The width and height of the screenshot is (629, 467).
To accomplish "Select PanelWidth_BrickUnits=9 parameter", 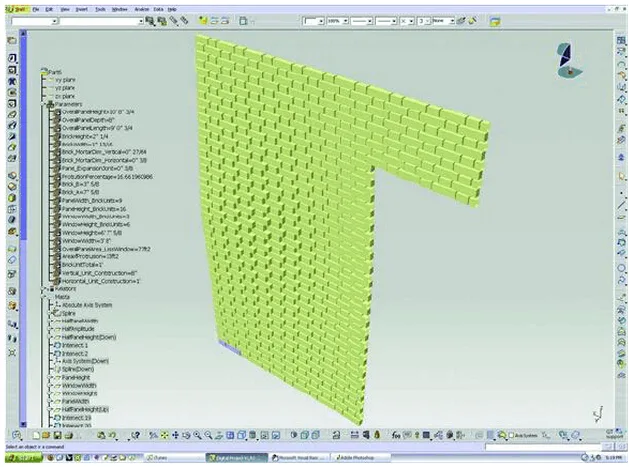I will tap(92, 200).
